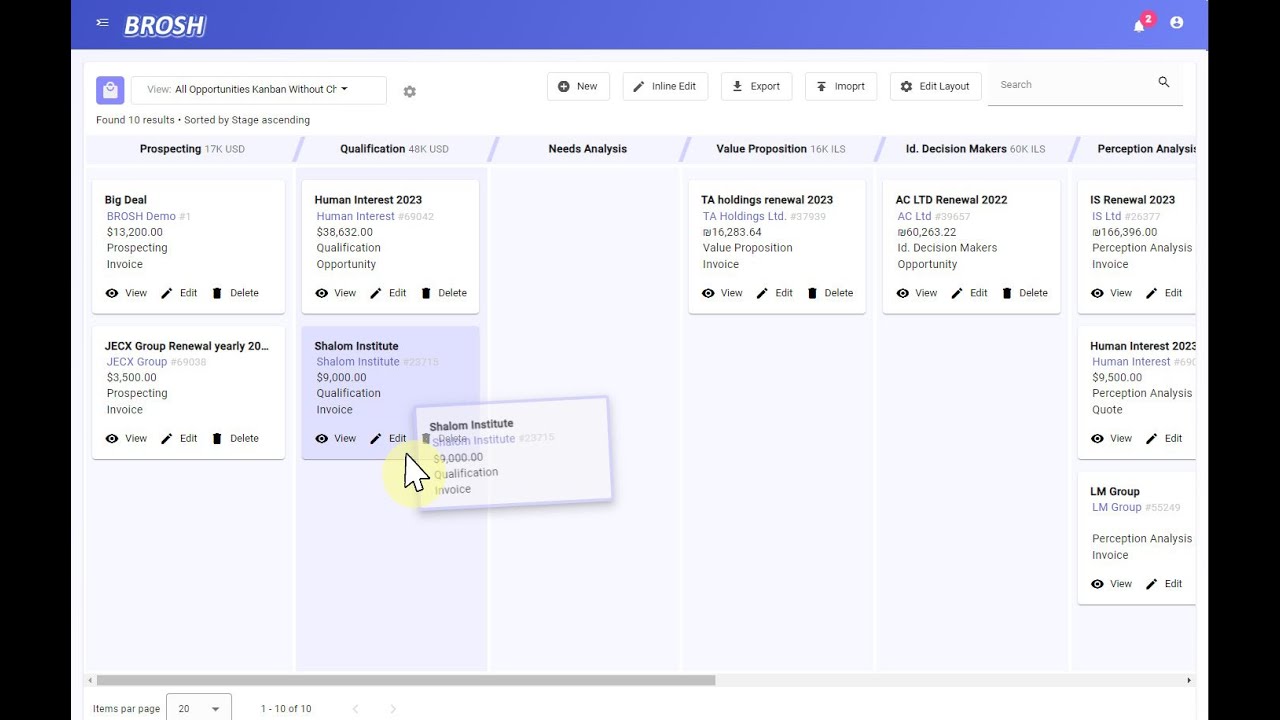
Task: Open TA Holdings Ltd. account link
Action: click(x=744, y=216)
